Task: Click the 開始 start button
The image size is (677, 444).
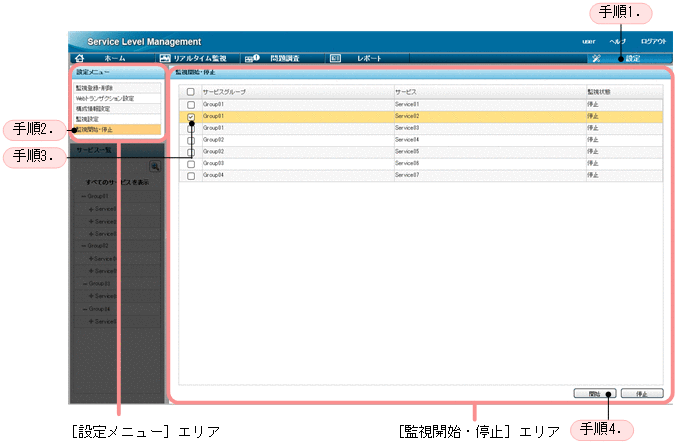Action: (x=595, y=393)
